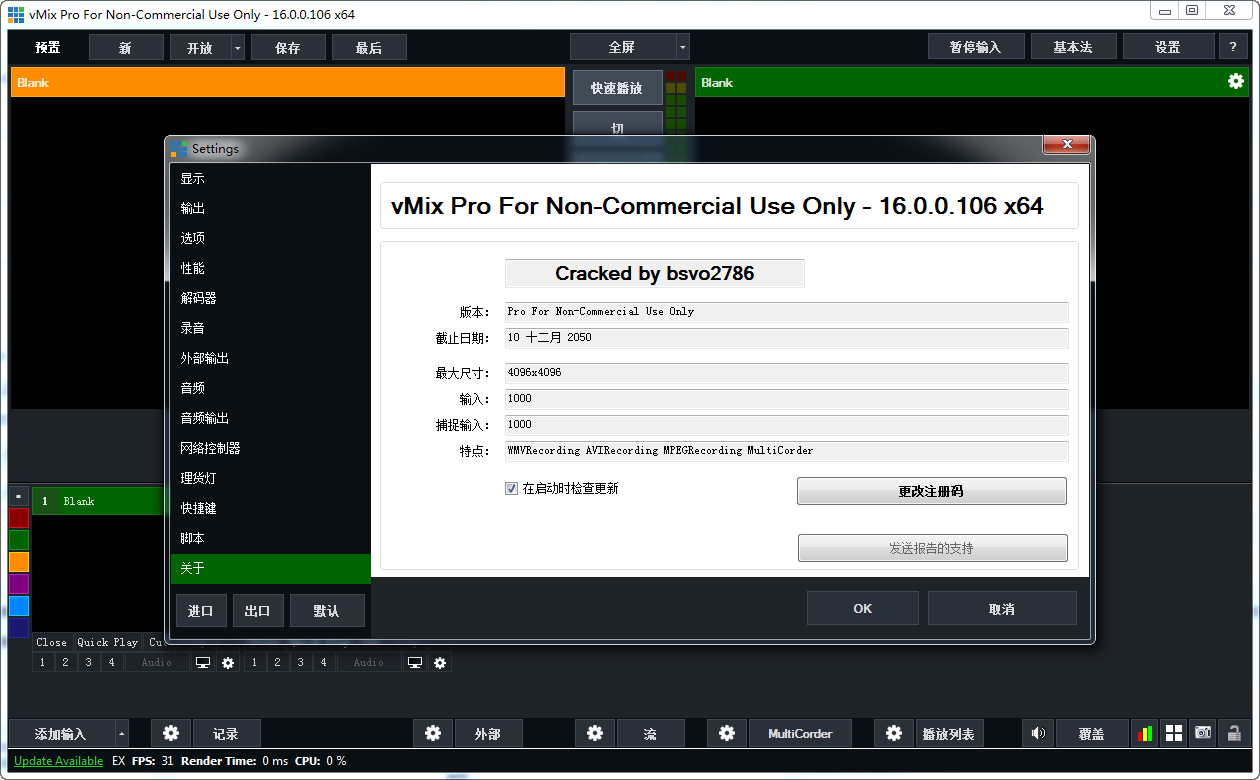This screenshot has width=1260, height=780.
Task: Open external output gear beside 外部
Action: pos(433,733)
